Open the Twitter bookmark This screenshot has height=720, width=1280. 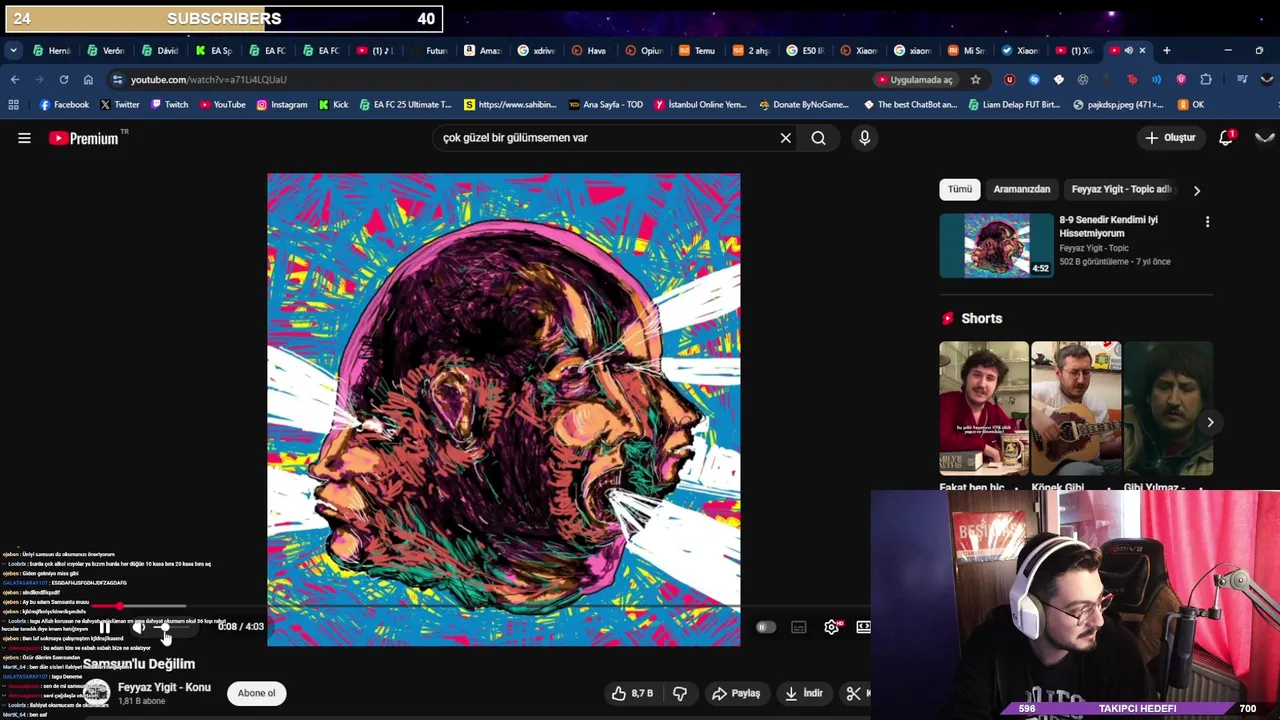tap(119, 104)
